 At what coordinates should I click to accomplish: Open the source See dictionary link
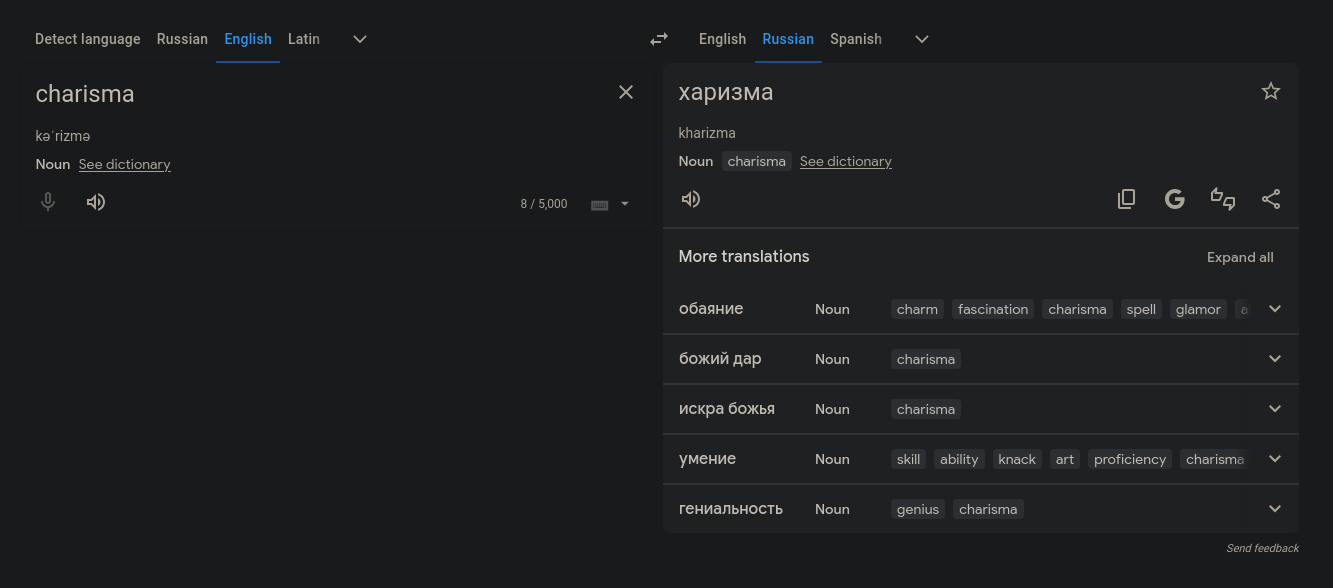coord(125,164)
